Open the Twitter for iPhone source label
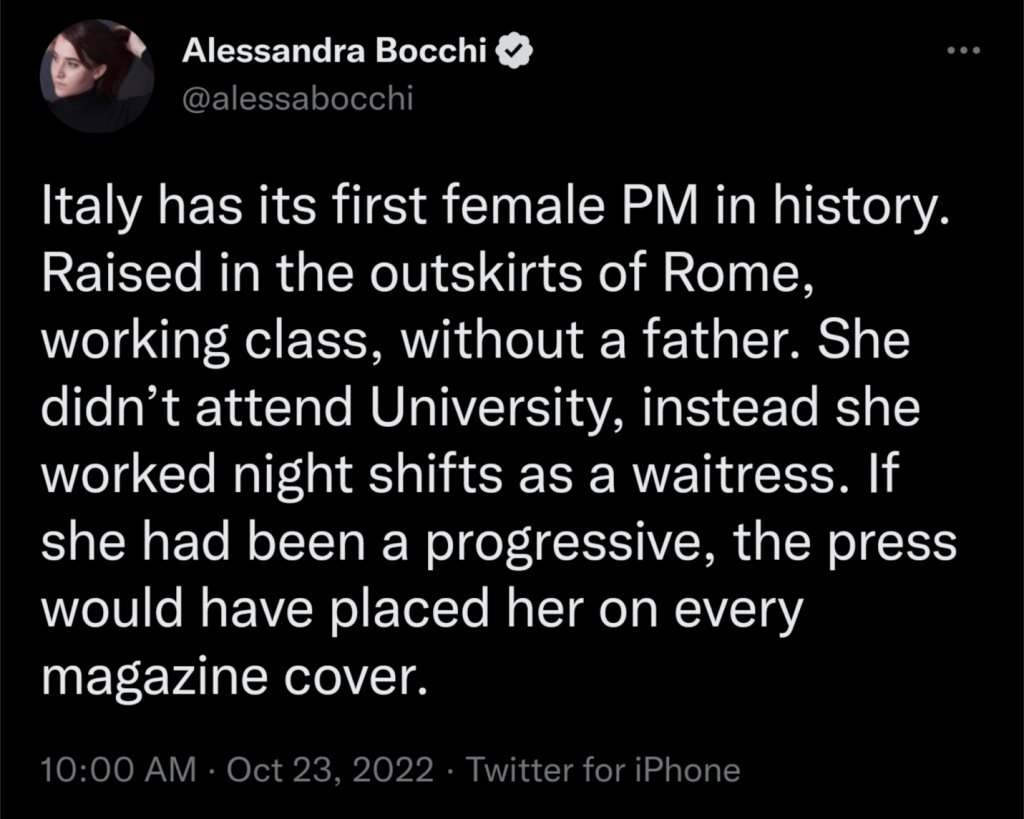1024x819 pixels. pyautogui.click(x=604, y=770)
